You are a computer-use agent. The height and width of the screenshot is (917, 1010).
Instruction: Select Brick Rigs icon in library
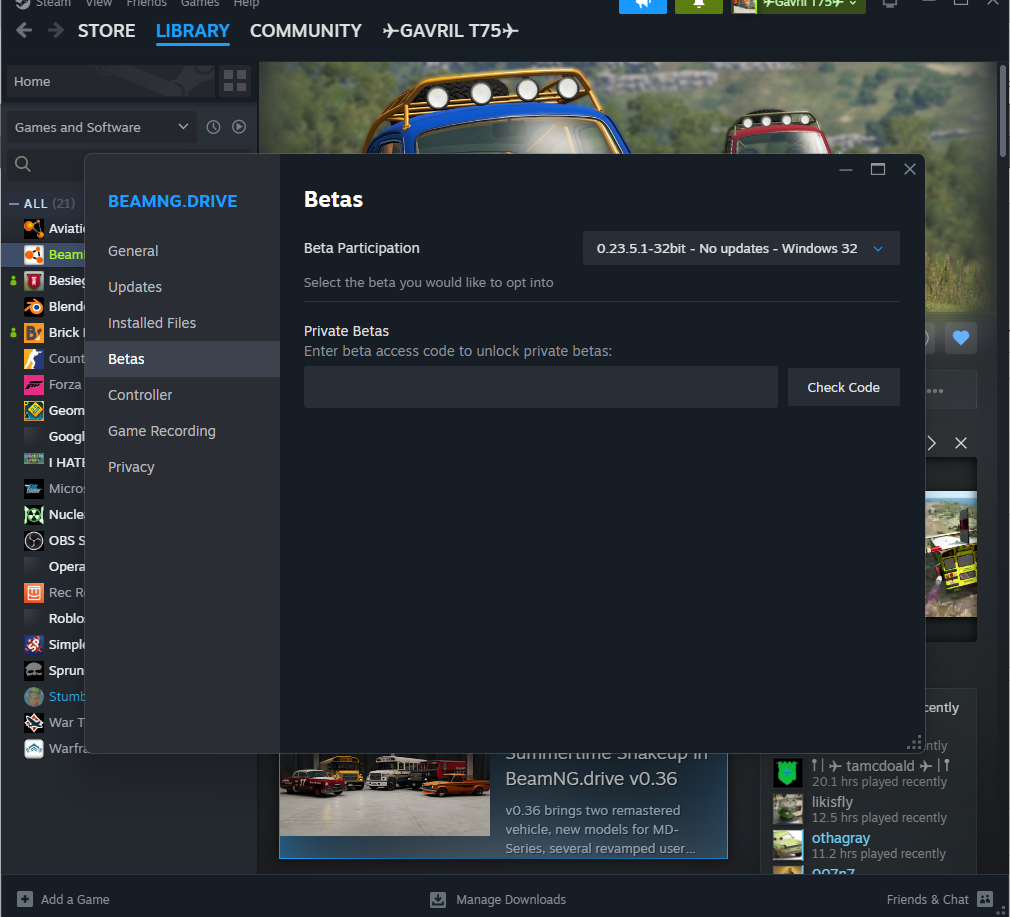pos(33,332)
